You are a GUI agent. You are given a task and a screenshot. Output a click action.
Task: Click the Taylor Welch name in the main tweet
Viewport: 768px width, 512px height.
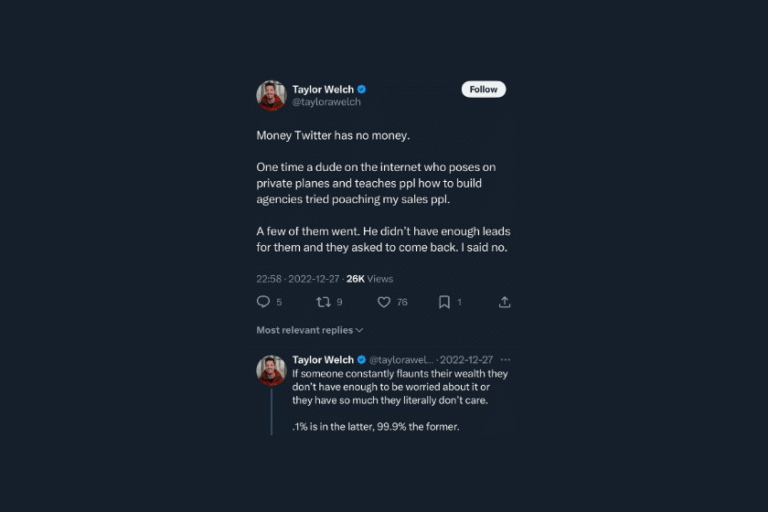[322, 89]
